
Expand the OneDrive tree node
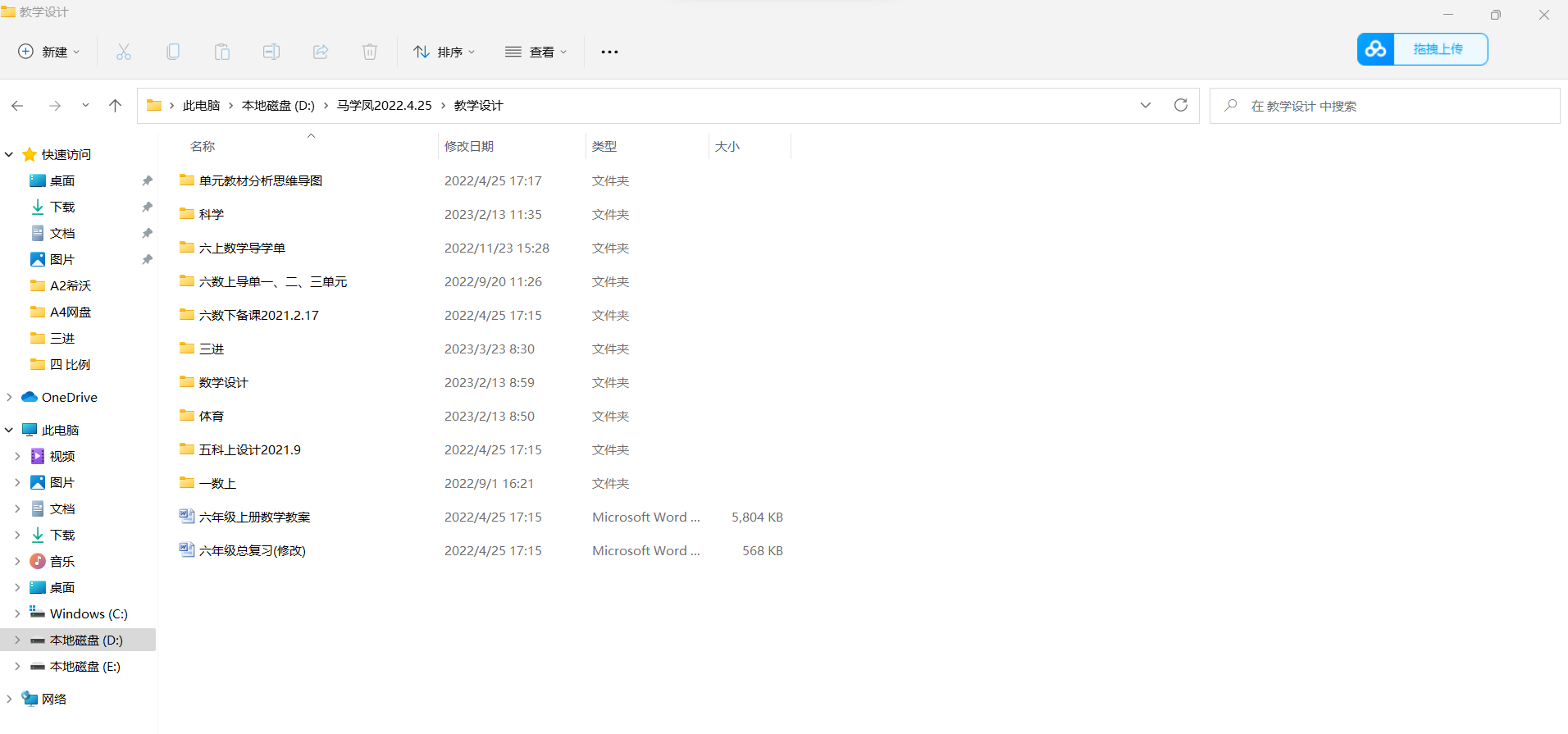(9, 397)
